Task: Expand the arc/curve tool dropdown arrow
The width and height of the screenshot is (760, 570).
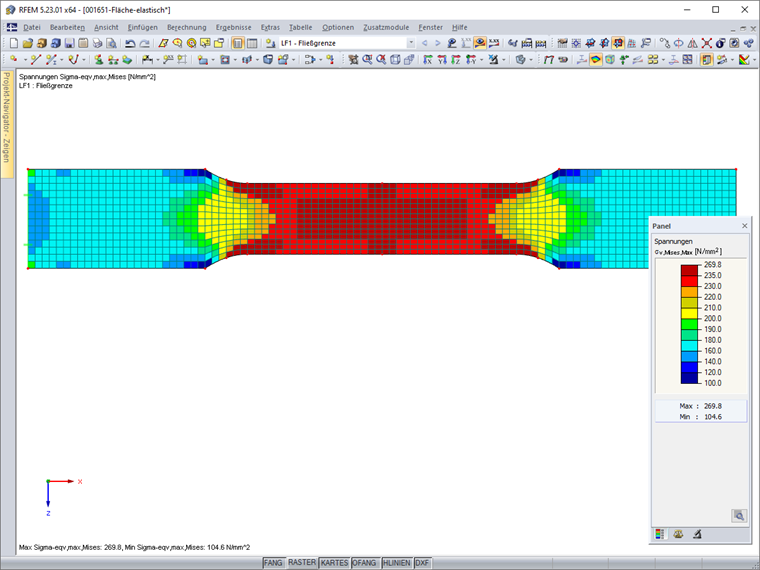Action: pyautogui.click(x=84, y=60)
